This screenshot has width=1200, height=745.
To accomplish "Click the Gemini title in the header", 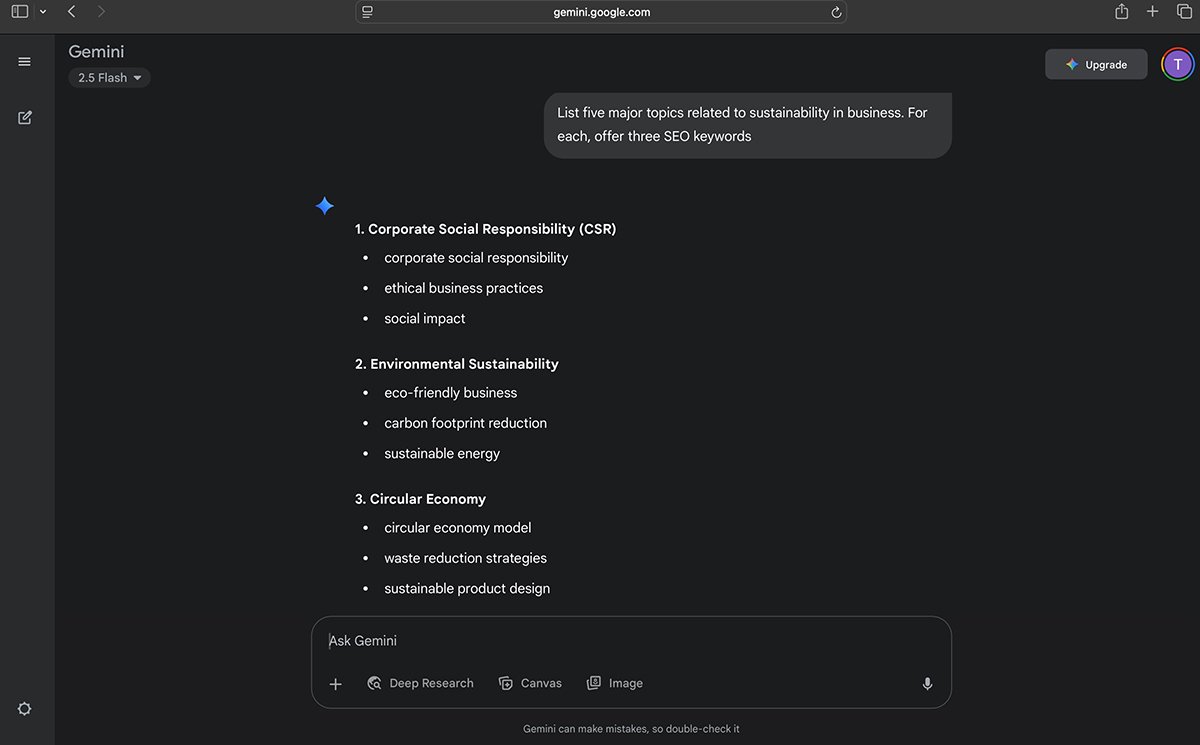I will (96, 51).
